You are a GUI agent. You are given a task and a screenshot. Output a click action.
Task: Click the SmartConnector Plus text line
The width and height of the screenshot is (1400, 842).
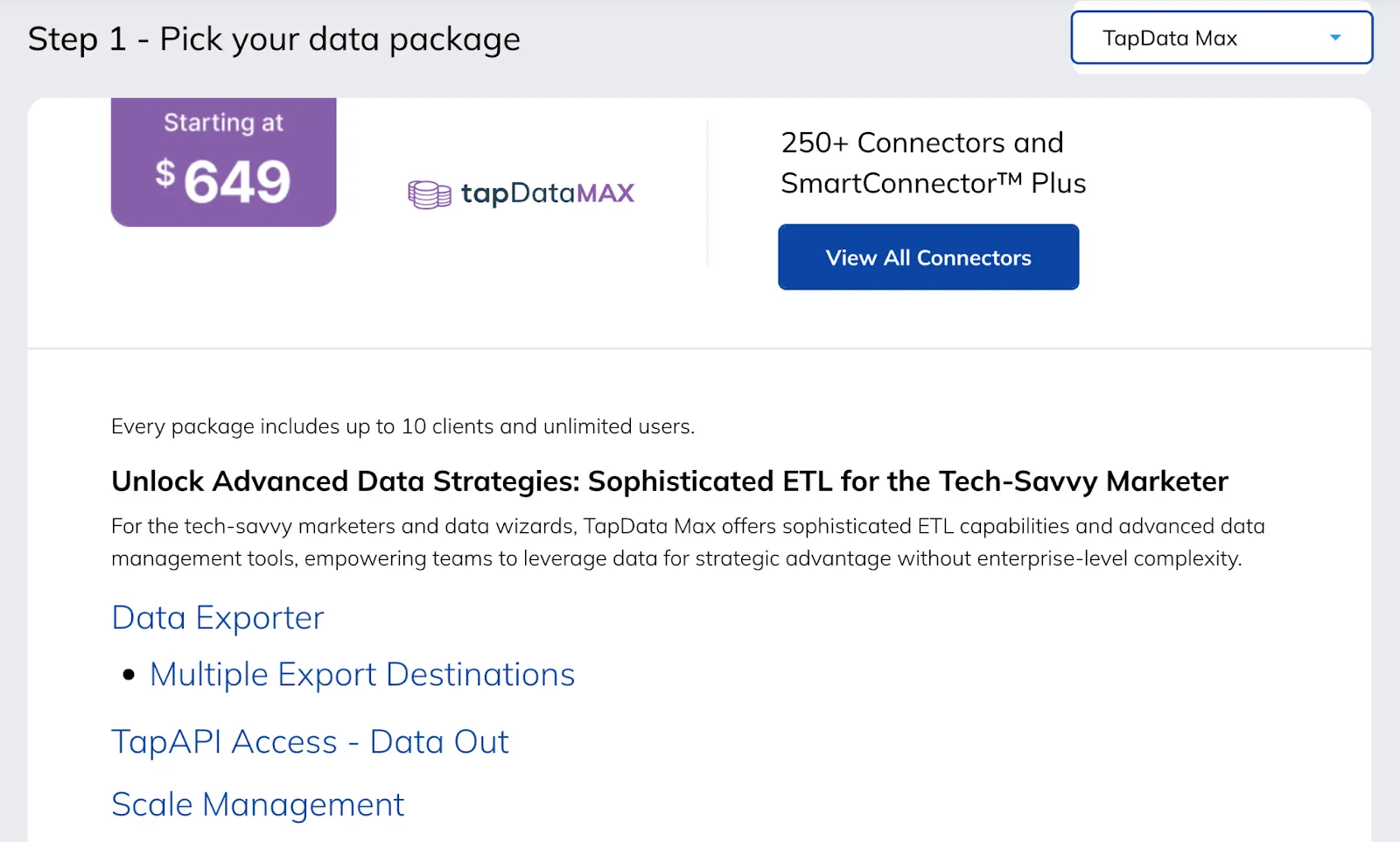pos(933,183)
